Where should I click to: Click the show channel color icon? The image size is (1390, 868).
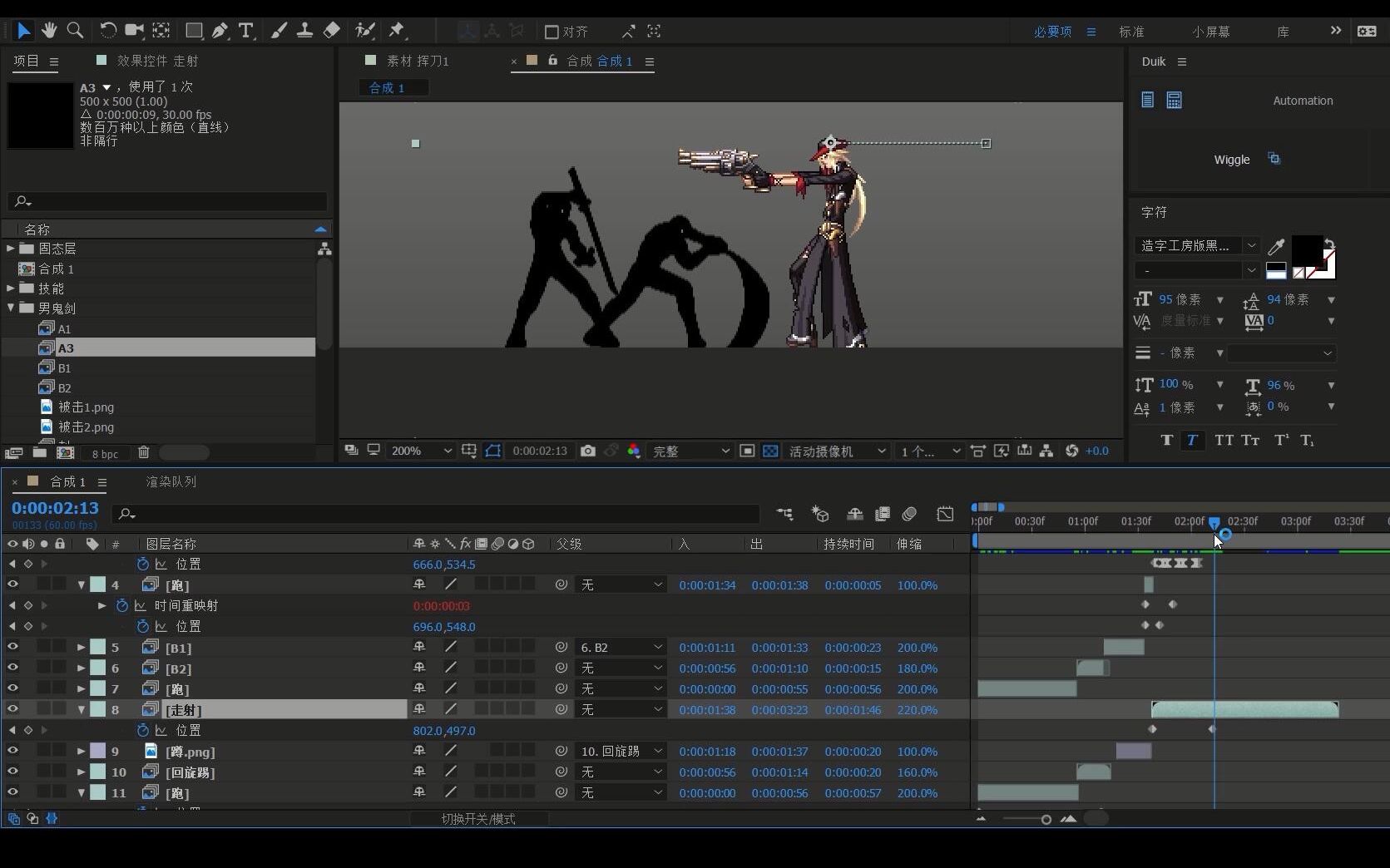634,451
